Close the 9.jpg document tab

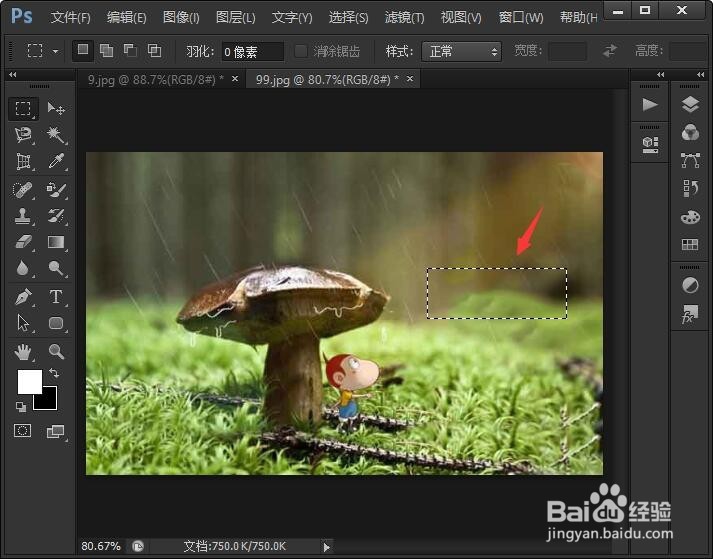pos(235,79)
